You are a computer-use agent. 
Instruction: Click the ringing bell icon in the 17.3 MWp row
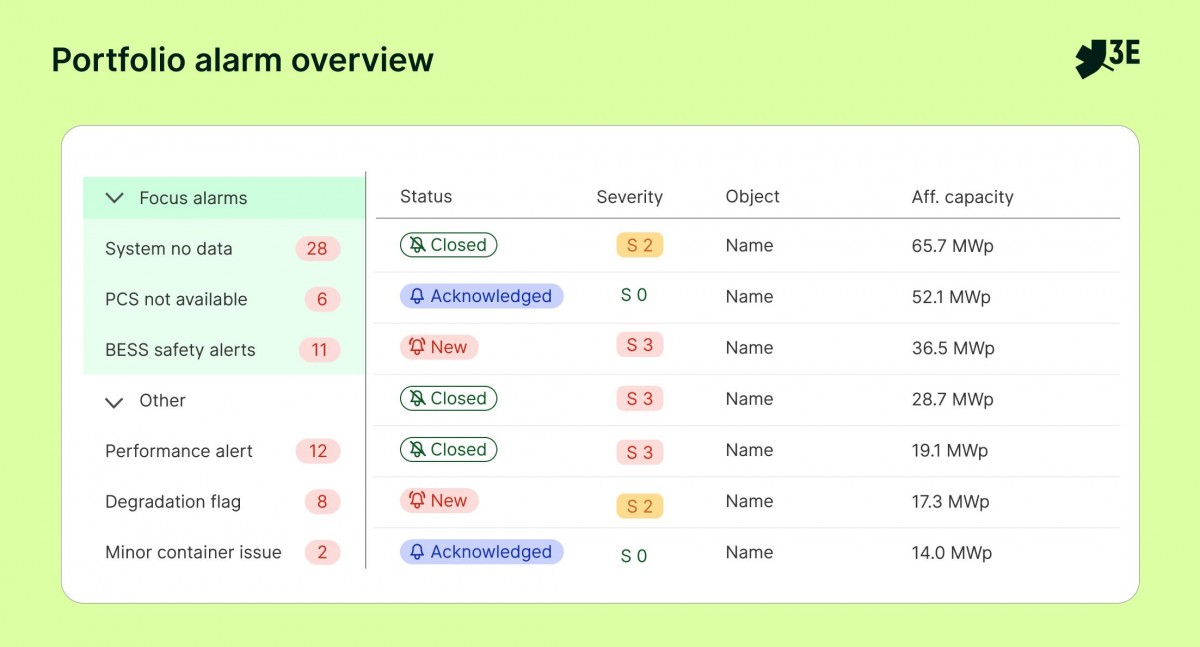click(417, 500)
